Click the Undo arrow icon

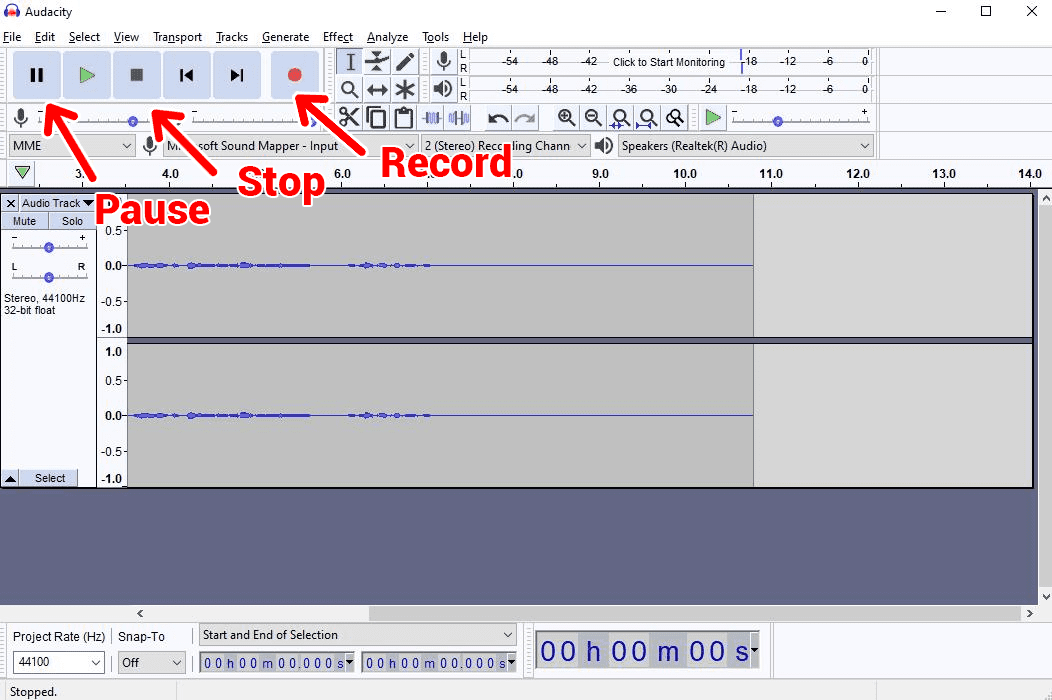497,118
